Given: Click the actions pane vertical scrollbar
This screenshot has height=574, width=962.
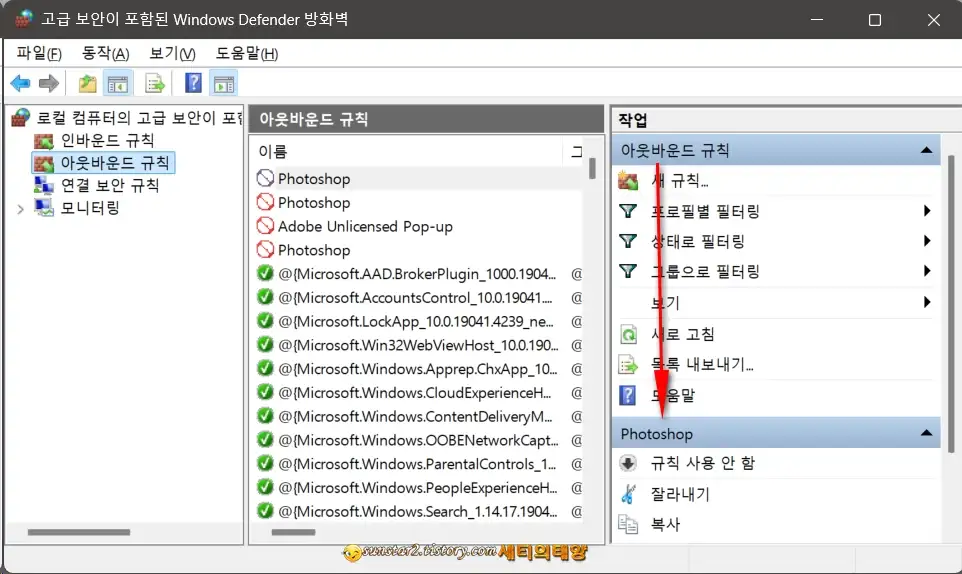Looking at the screenshot, I should [x=952, y=304].
